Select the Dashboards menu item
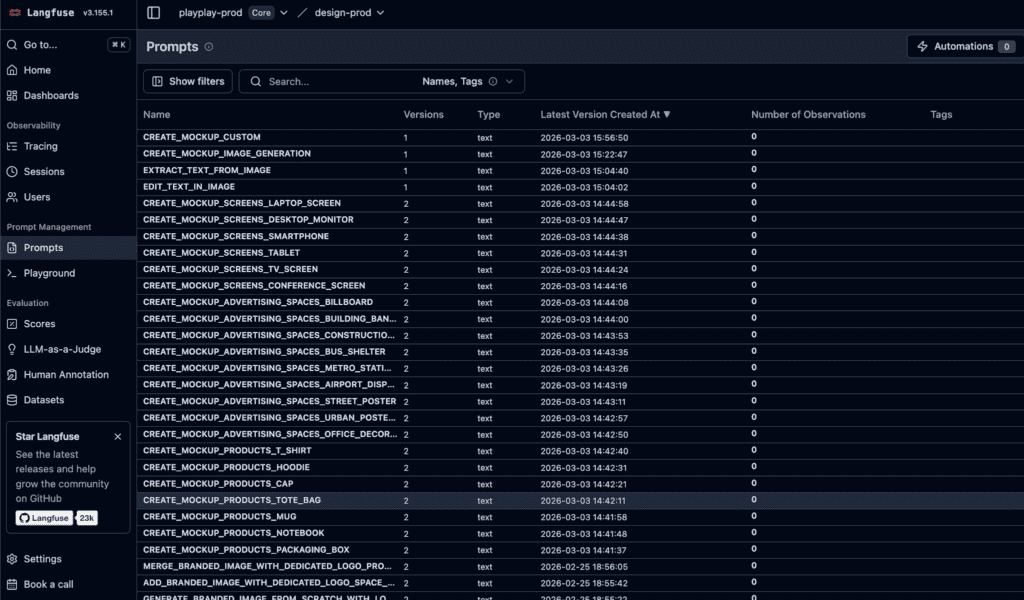1024x600 pixels. click(x=50, y=96)
